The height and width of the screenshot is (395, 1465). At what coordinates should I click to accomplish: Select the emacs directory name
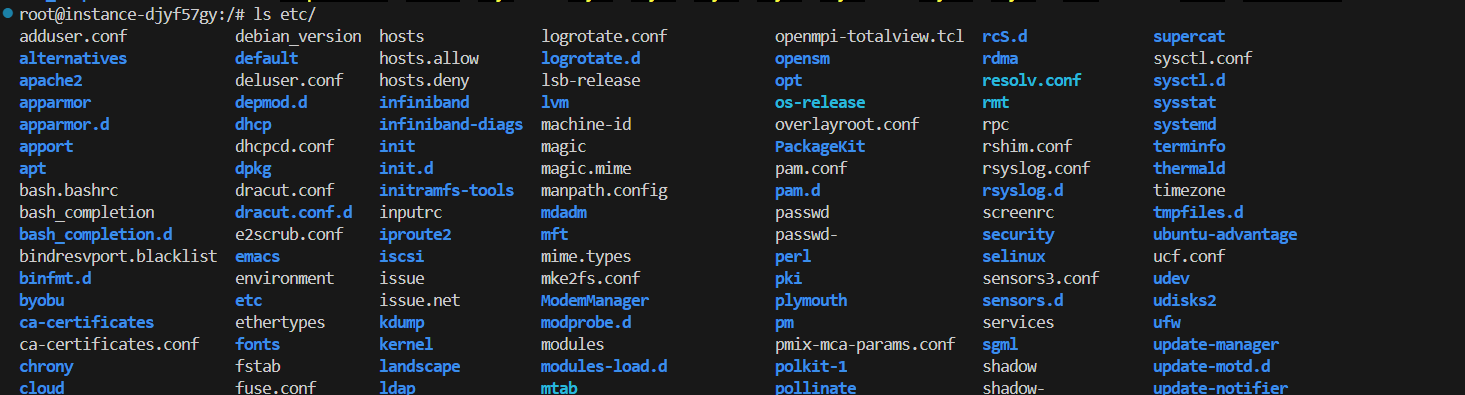257,256
